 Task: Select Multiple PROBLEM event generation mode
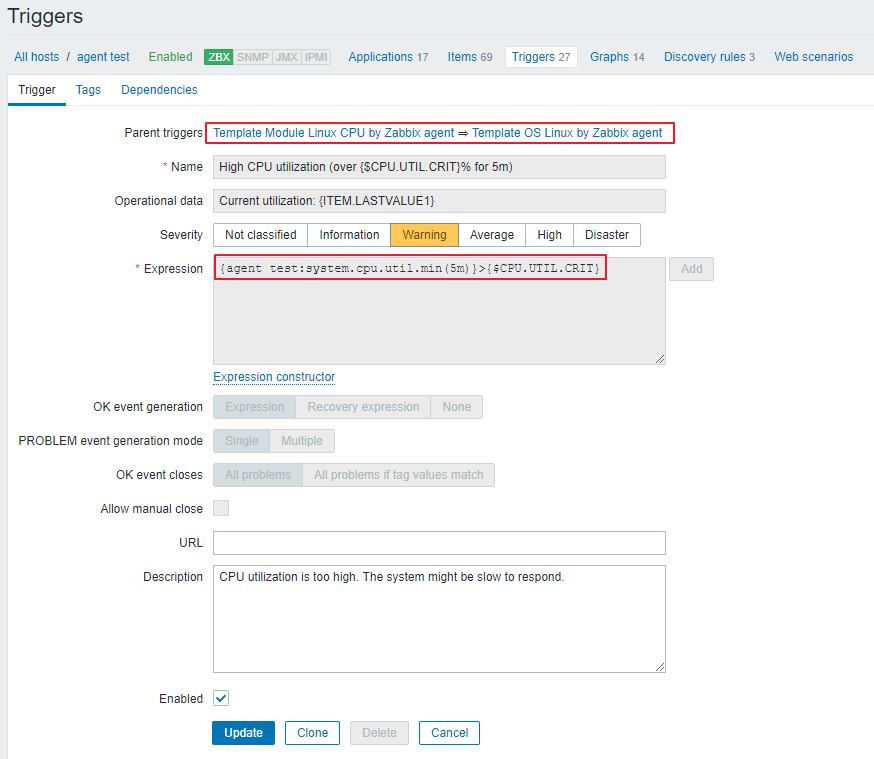[302, 441]
